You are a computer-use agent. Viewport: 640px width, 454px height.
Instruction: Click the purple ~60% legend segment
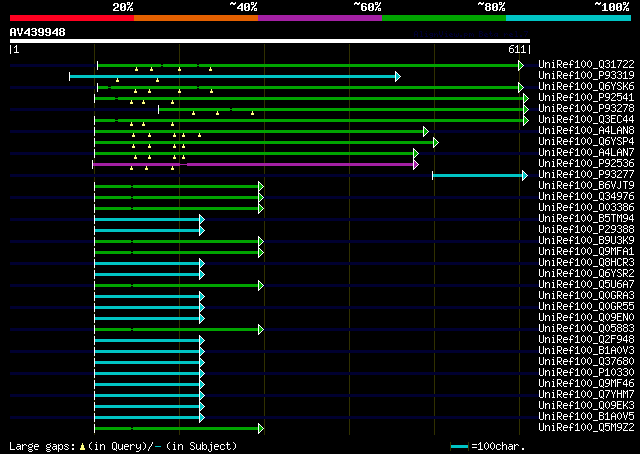click(320, 18)
